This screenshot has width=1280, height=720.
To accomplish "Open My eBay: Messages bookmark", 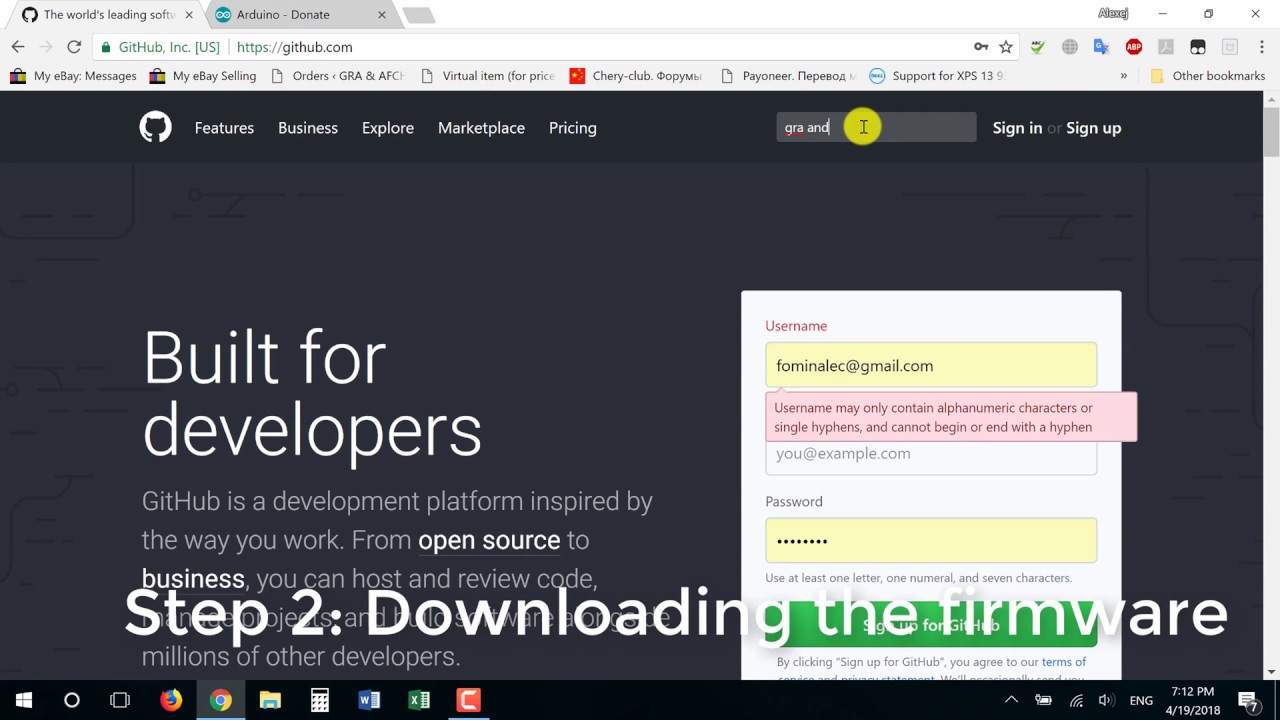I will 73,76.
